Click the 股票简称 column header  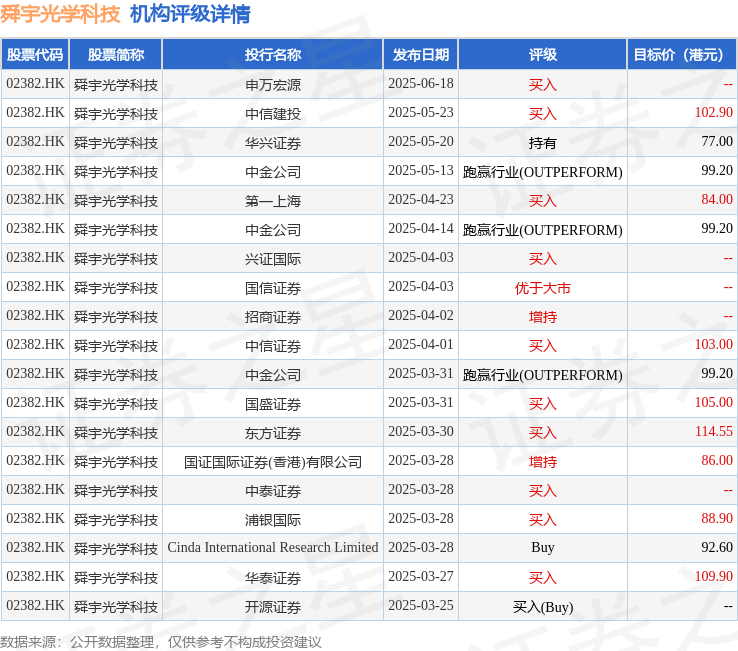tap(116, 55)
